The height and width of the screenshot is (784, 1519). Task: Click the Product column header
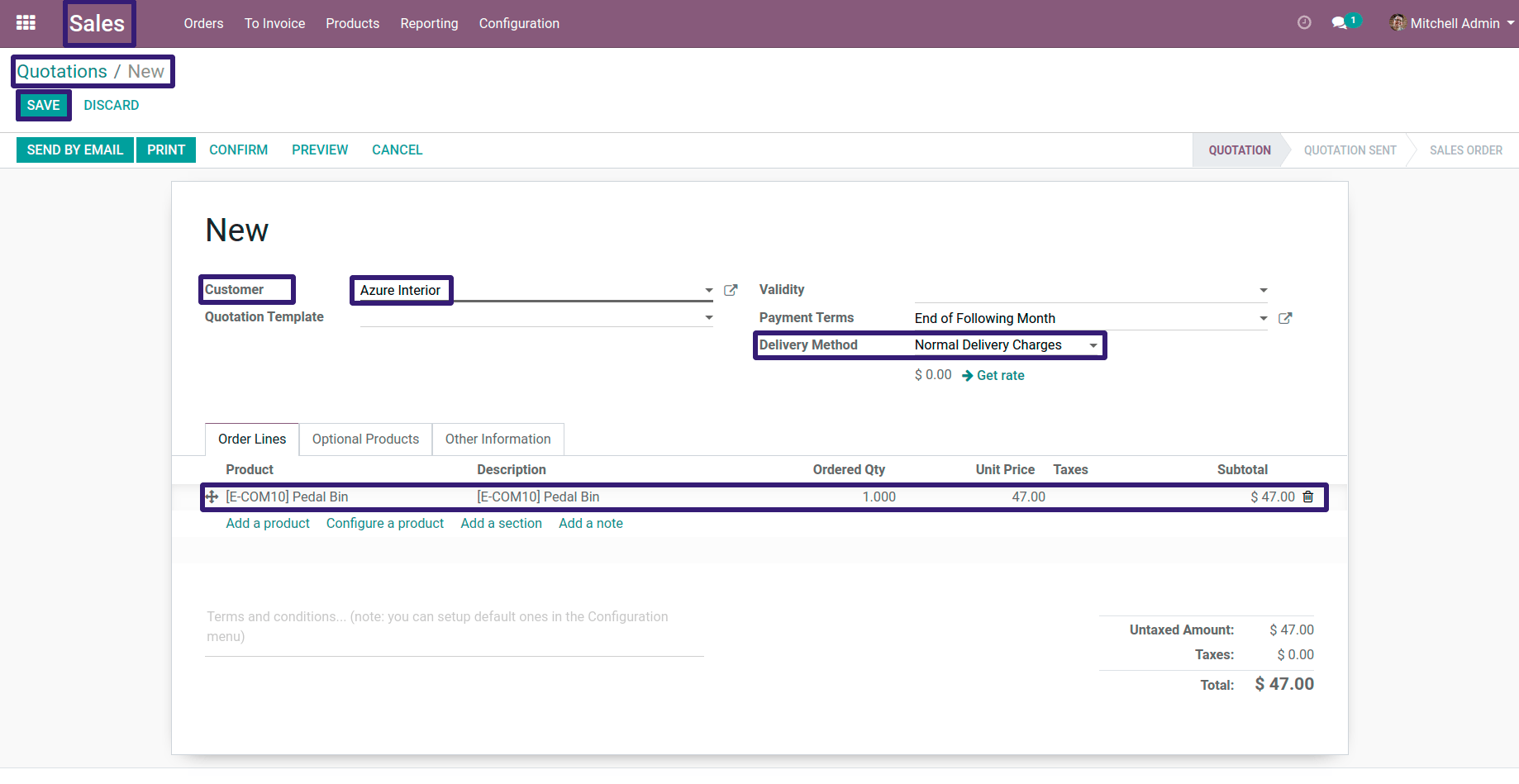point(250,469)
